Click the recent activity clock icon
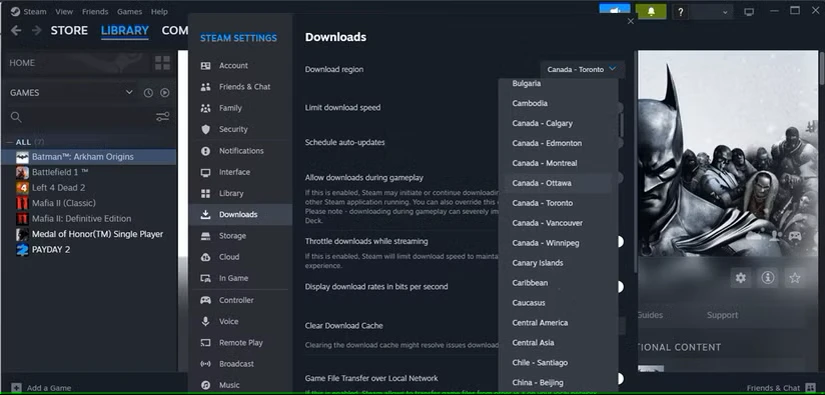The image size is (825, 395). [148, 93]
